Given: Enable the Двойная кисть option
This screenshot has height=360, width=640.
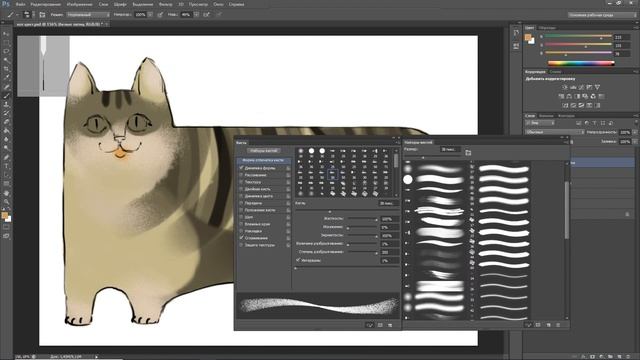Looking at the screenshot, I should pyautogui.click(x=241, y=189).
